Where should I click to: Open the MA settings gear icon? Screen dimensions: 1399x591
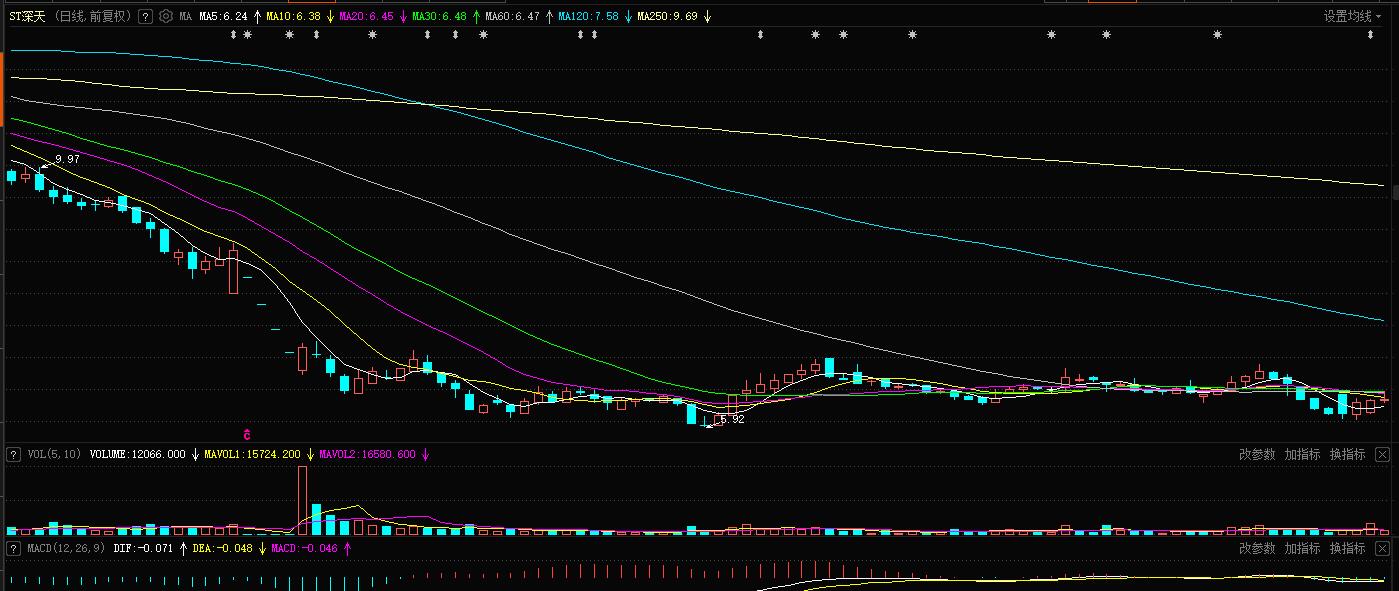point(166,17)
